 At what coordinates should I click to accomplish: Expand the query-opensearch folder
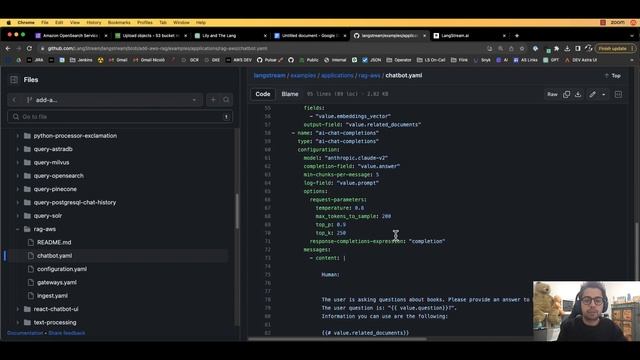tap(18, 176)
